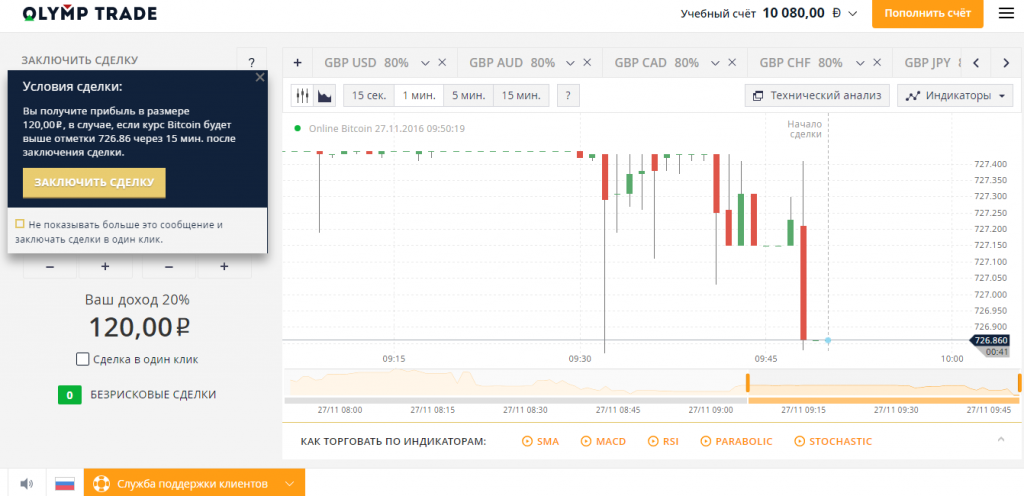Enable Сделка в один клик checkbox
The image size is (1024, 496).
[x=82, y=359]
